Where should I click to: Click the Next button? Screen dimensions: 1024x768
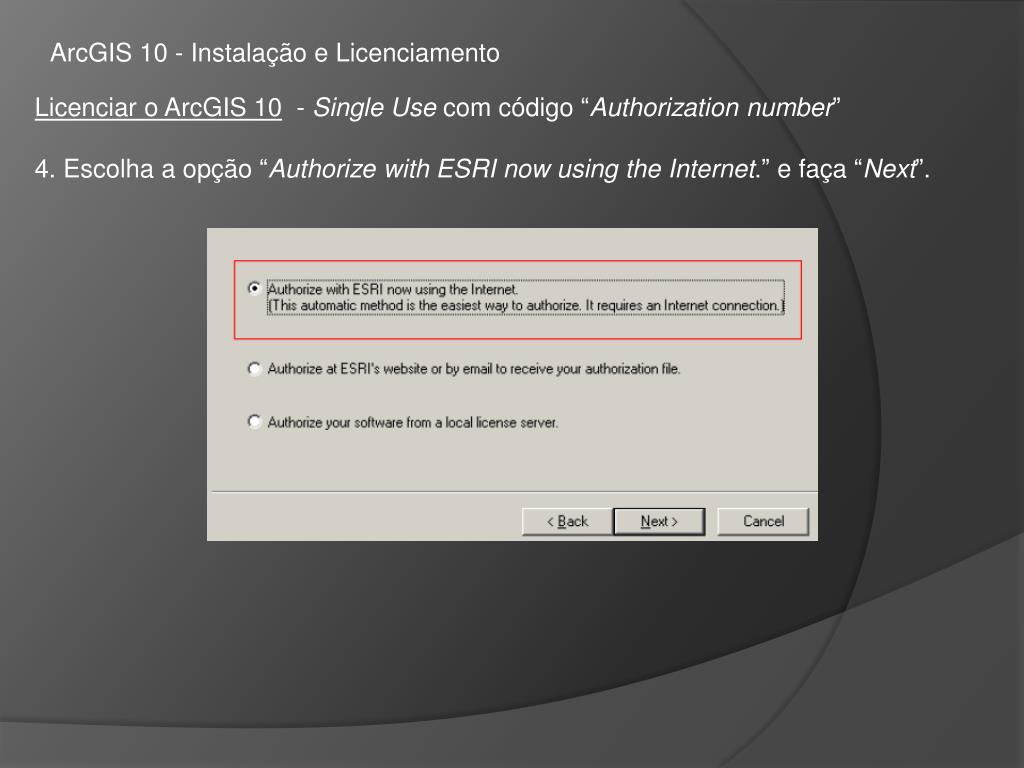[x=659, y=521]
